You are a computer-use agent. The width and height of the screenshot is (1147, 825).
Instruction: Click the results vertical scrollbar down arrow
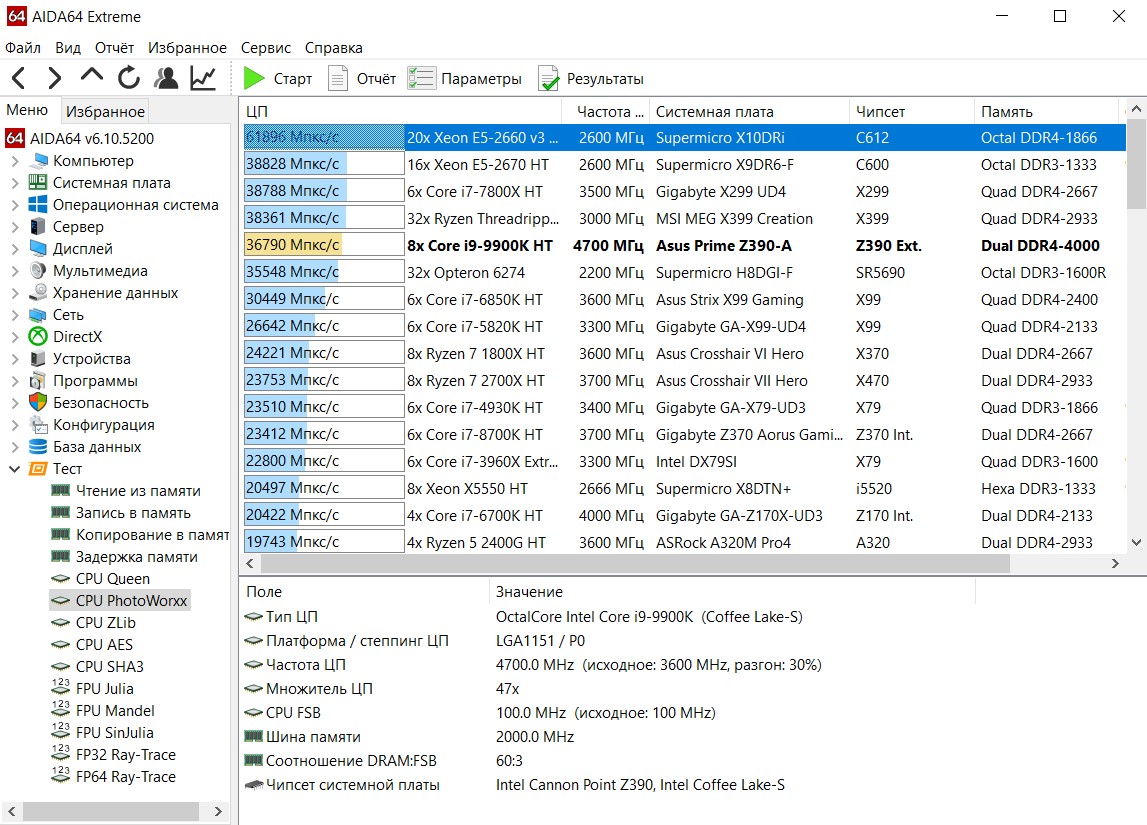click(x=1136, y=542)
